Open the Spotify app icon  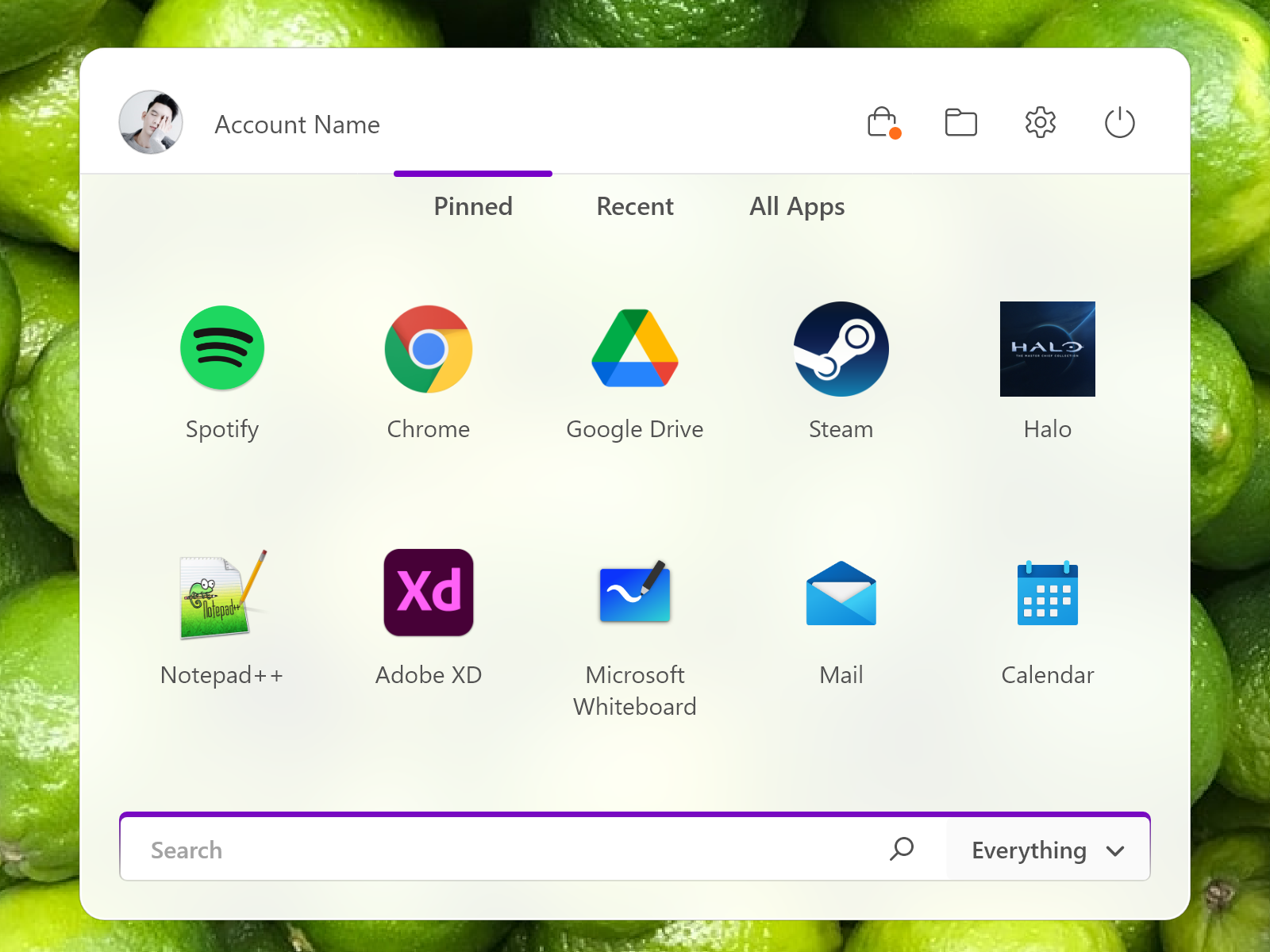(222, 348)
